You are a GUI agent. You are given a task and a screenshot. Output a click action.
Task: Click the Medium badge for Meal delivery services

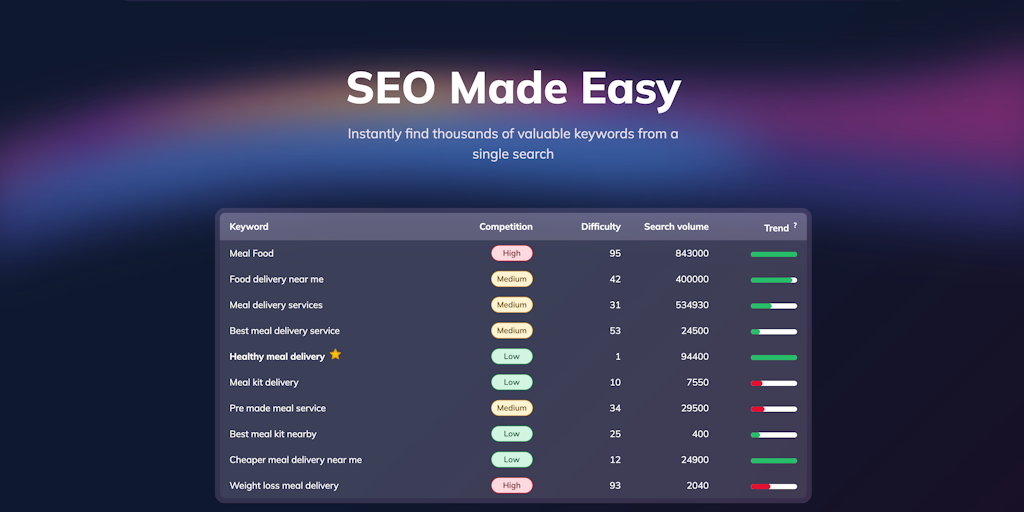[512, 305]
